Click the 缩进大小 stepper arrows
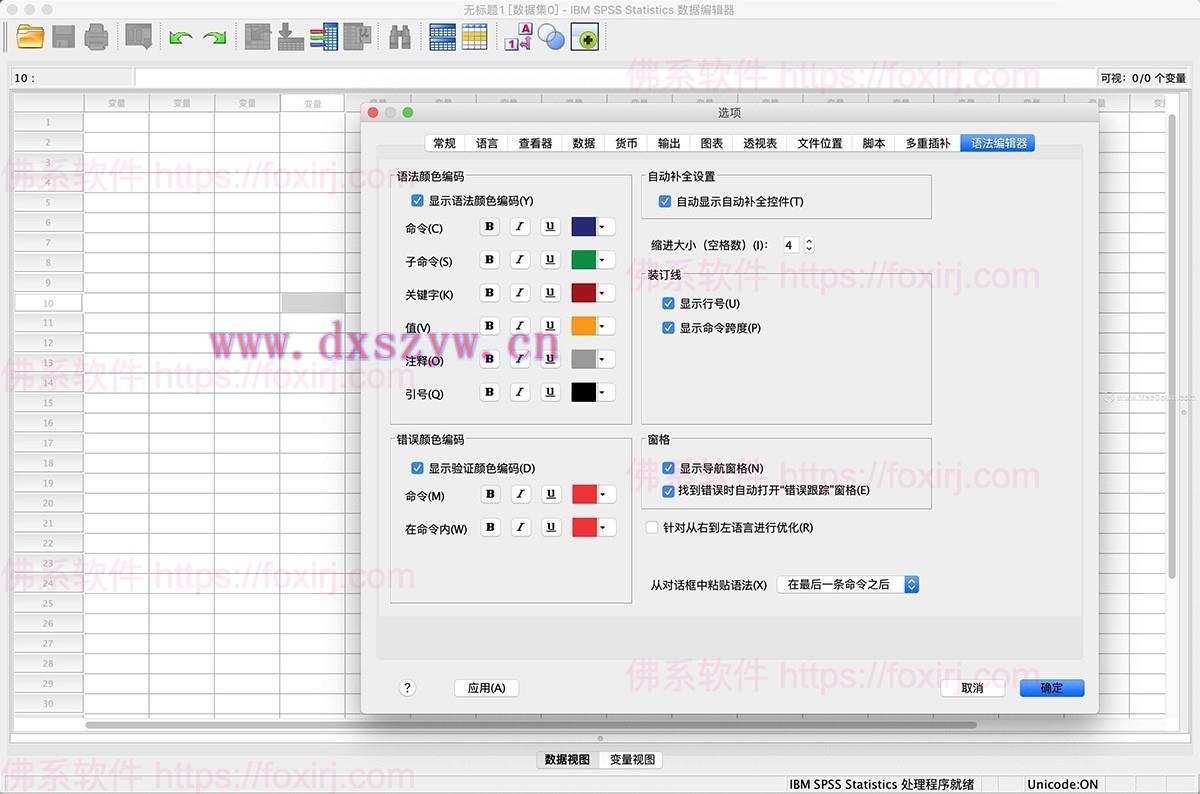The width and height of the screenshot is (1200, 794). pyautogui.click(x=809, y=245)
